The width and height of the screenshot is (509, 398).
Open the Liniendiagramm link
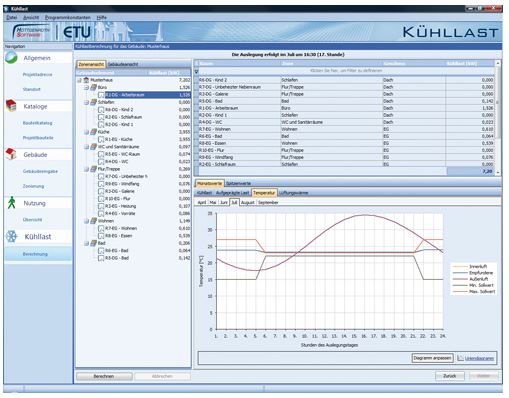pyautogui.click(x=479, y=358)
